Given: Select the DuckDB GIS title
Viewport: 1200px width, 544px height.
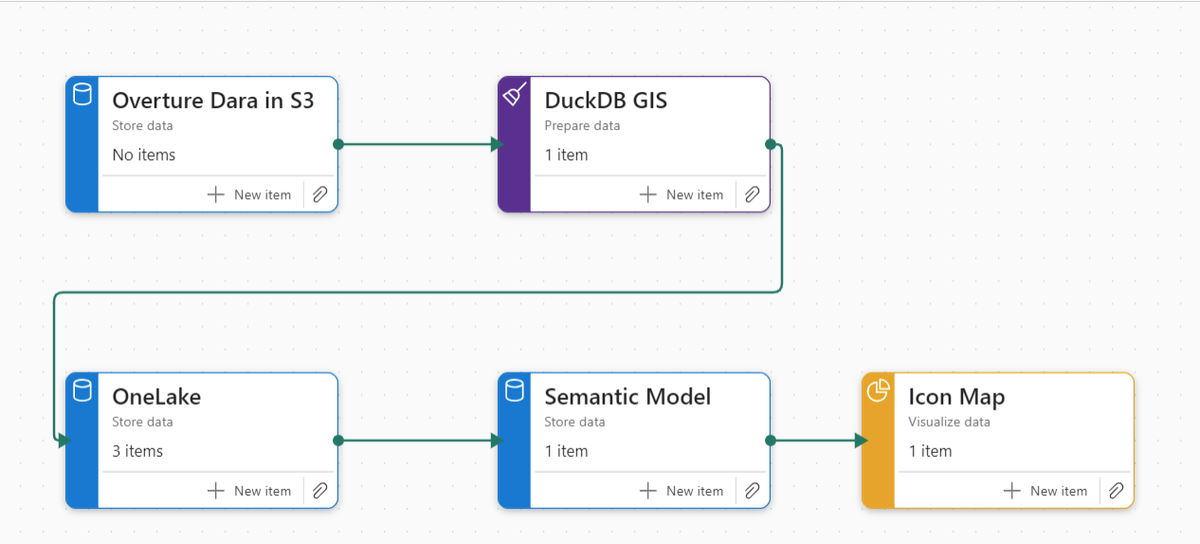Looking at the screenshot, I should click(x=606, y=100).
